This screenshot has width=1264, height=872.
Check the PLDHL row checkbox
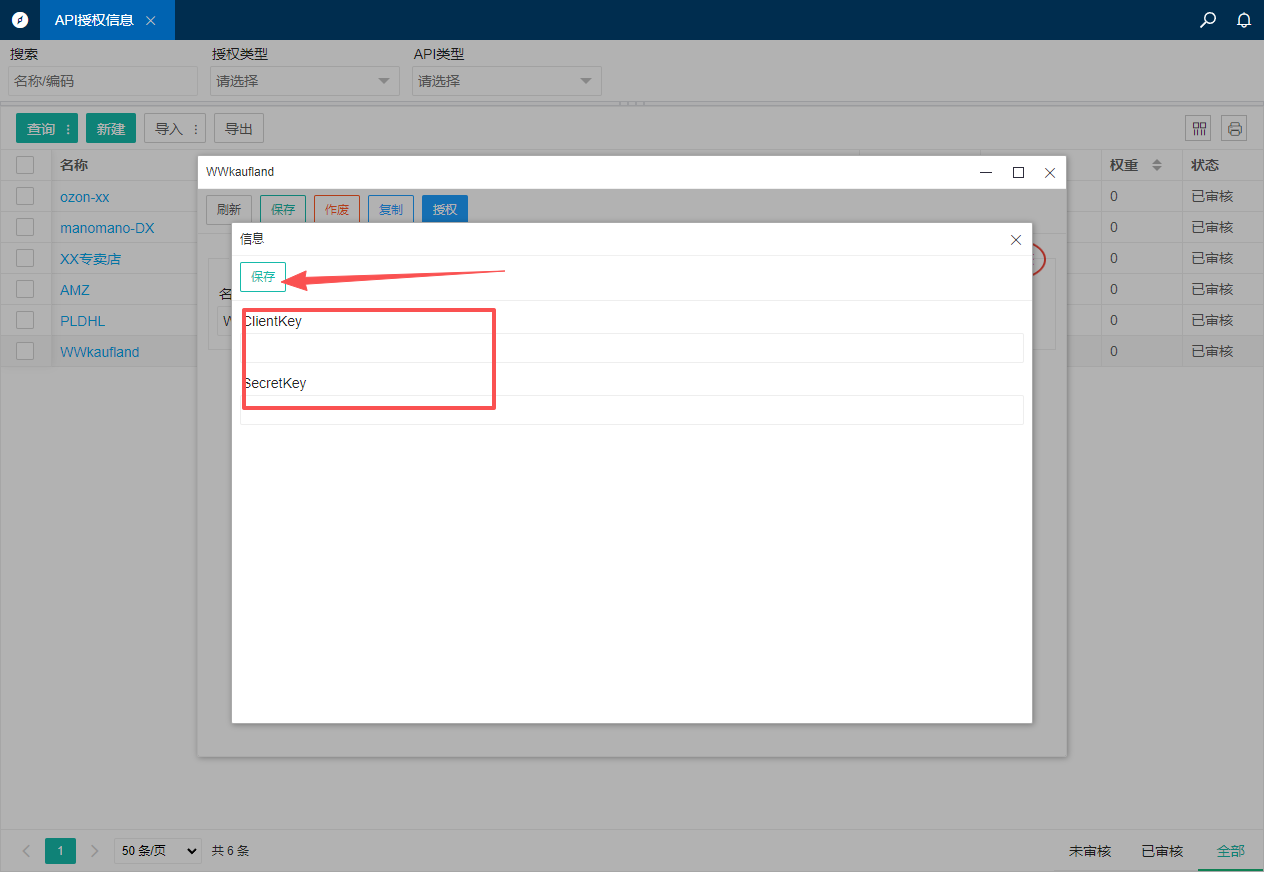pos(25,320)
